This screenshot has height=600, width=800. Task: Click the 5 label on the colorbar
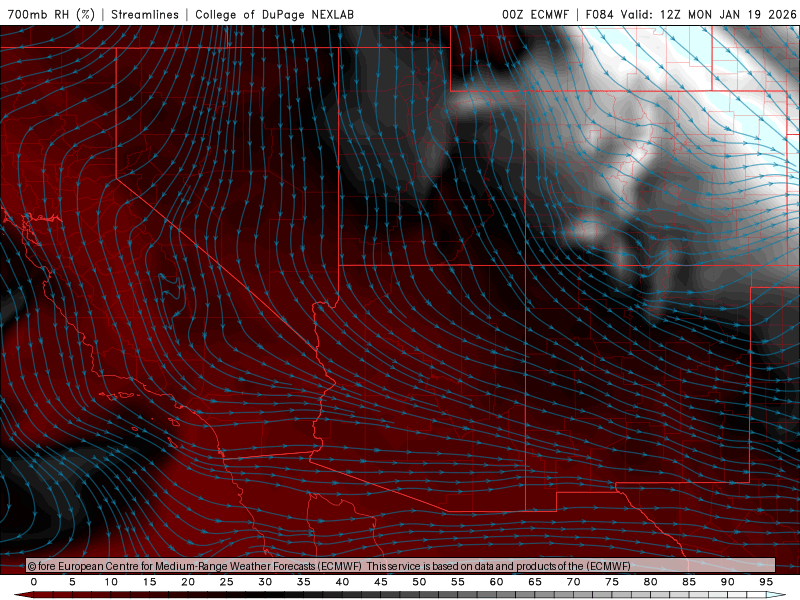(x=72, y=582)
